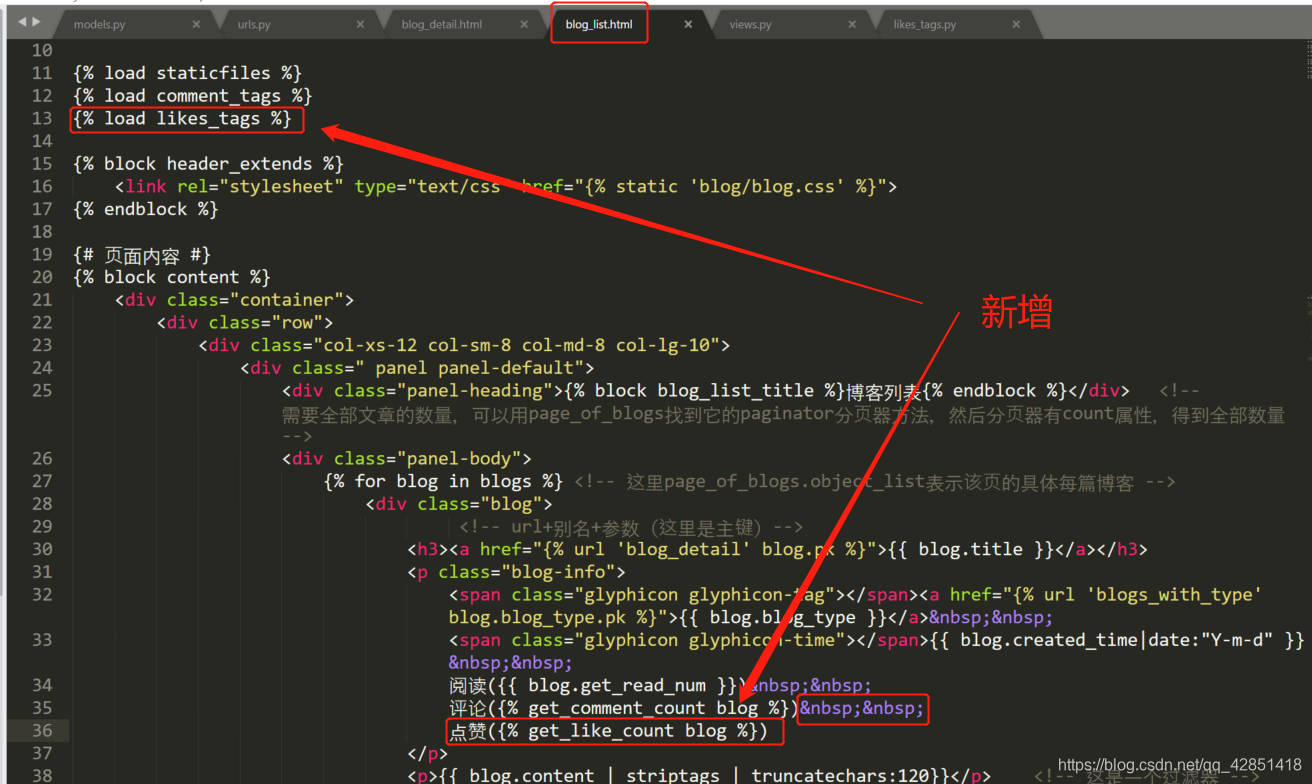Select the blog_list.html tab
Viewport: 1312px width, 784px height.
[598, 24]
